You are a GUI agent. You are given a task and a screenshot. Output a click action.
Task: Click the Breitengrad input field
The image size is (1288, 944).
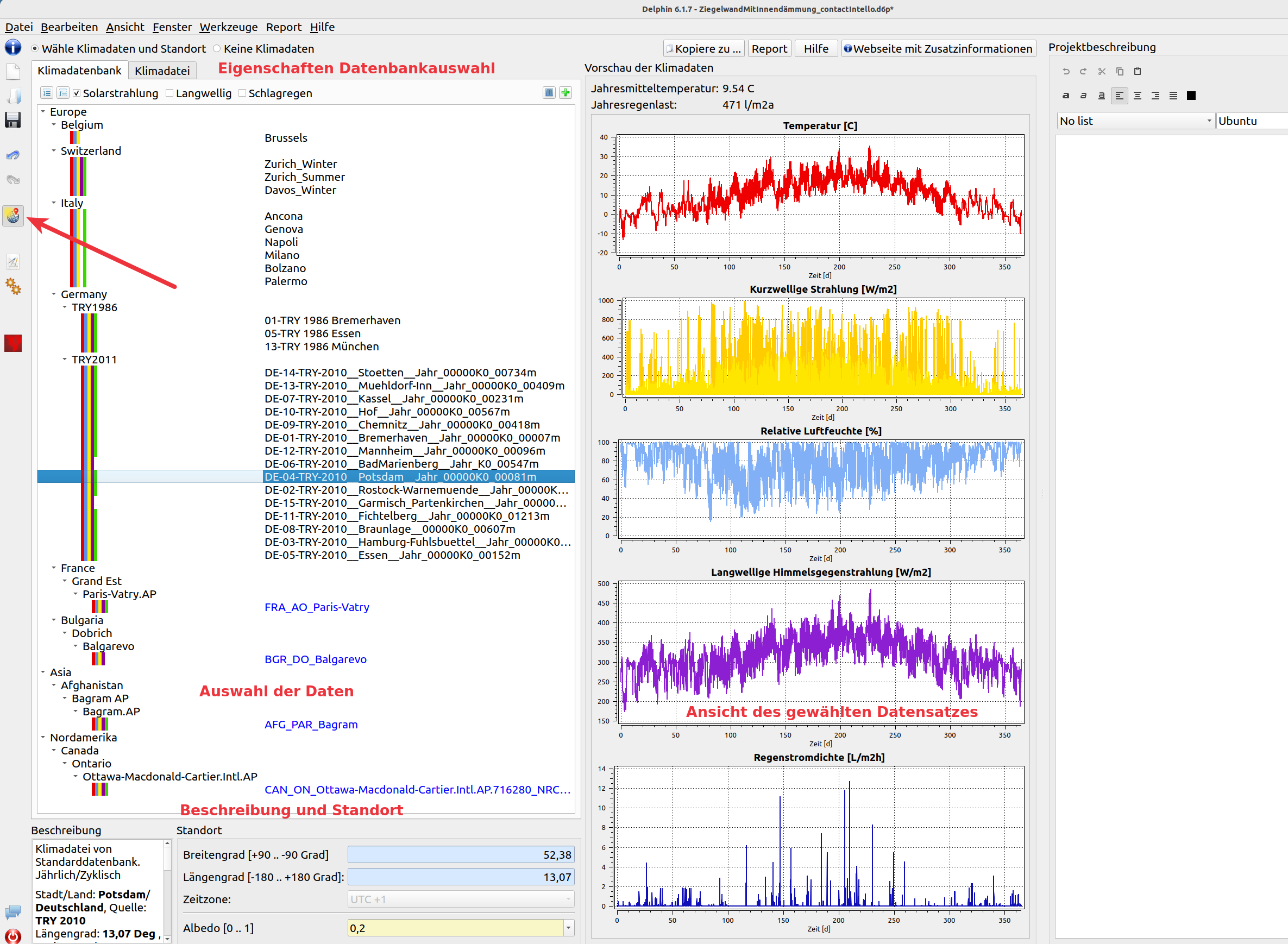[461, 855]
